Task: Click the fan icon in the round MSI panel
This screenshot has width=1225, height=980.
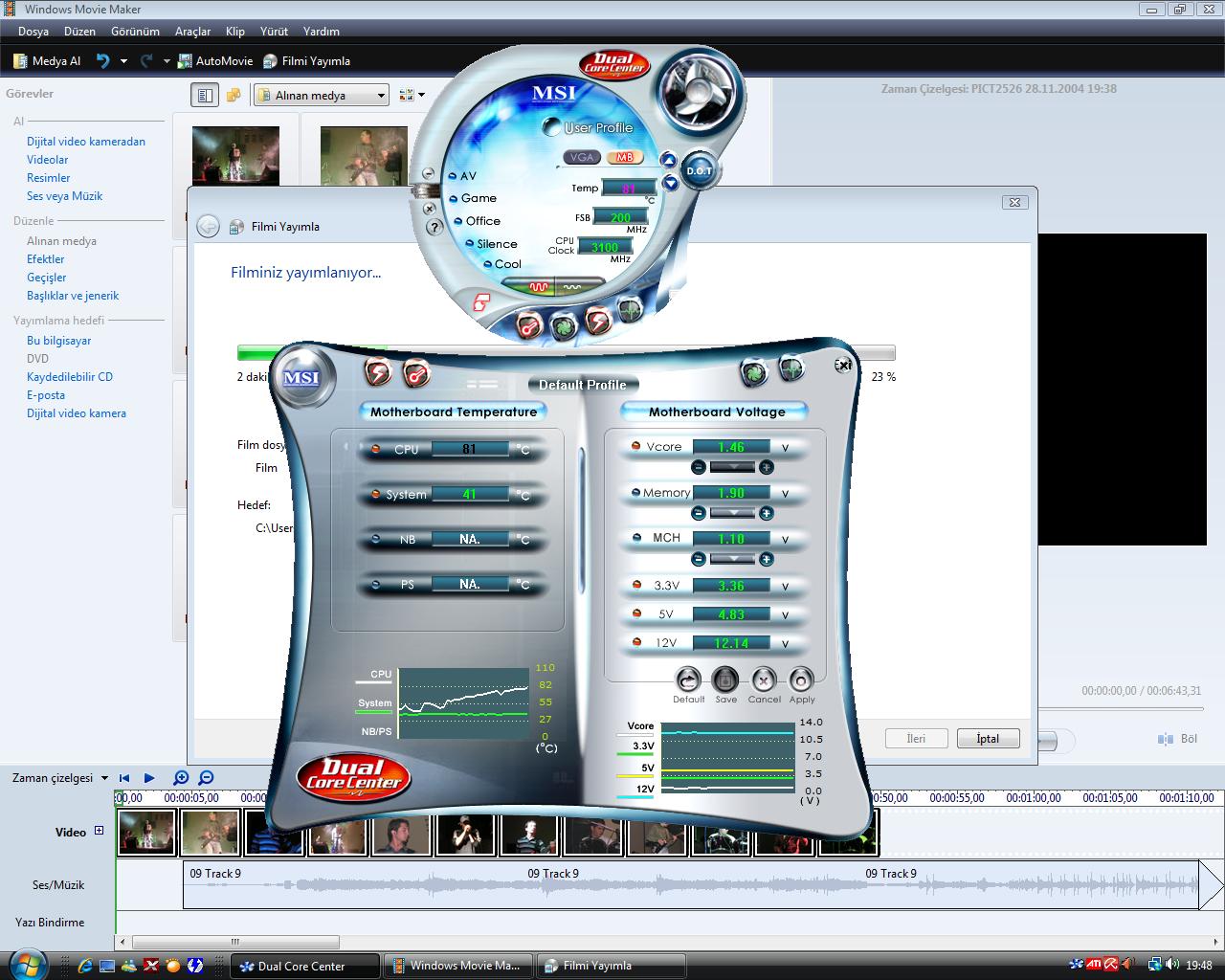Action: 564,327
